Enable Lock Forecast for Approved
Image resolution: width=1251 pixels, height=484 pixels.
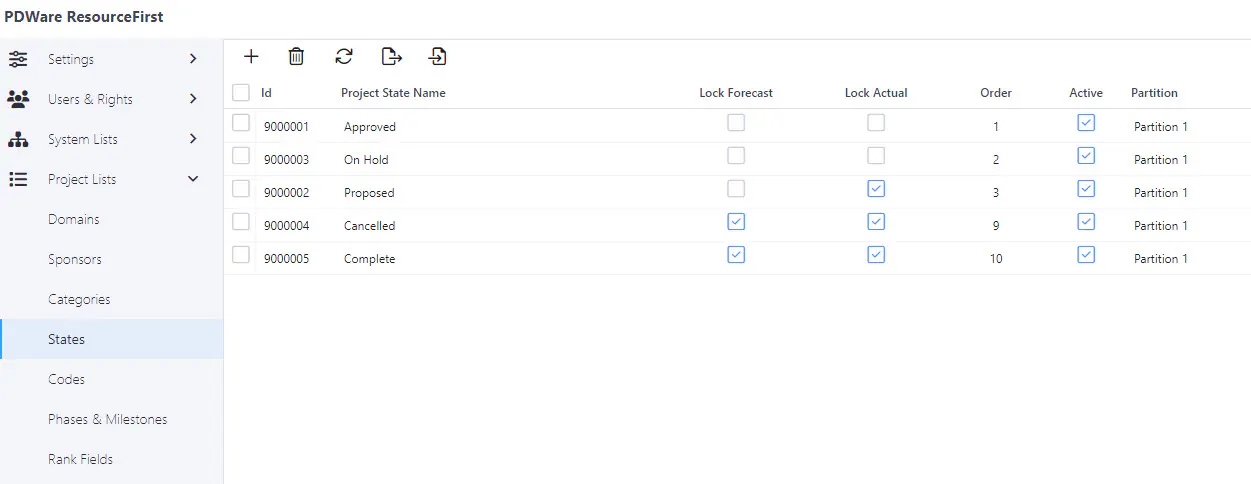(x=736, y=123)
